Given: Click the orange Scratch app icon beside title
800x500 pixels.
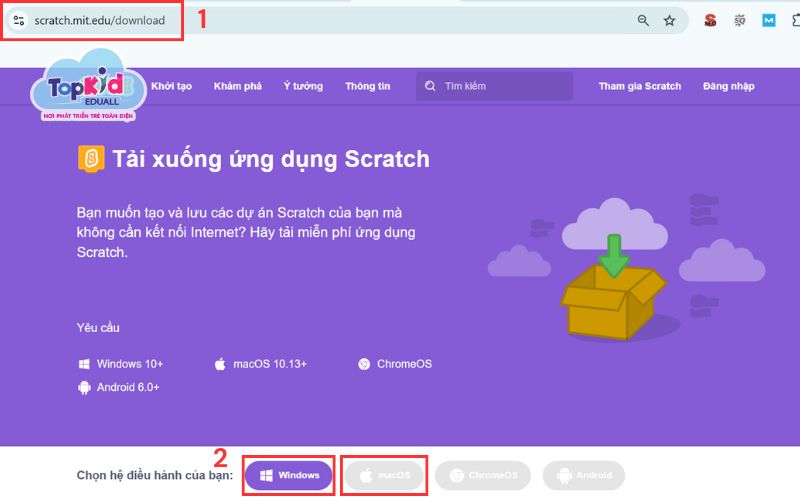Looking at the screenshot, I should click(91, 159).
